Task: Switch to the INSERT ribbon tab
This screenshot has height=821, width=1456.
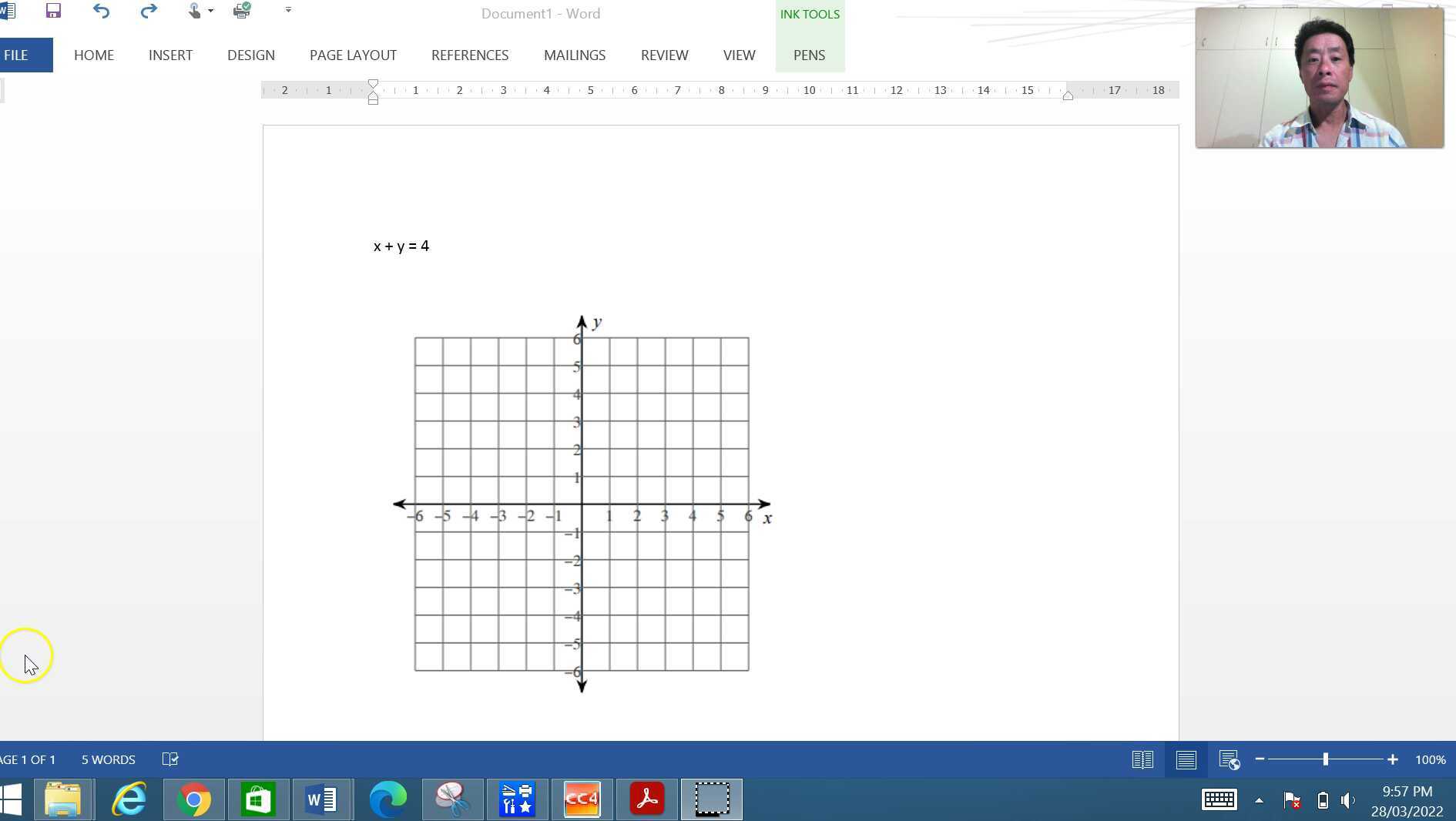Action: 170,55
